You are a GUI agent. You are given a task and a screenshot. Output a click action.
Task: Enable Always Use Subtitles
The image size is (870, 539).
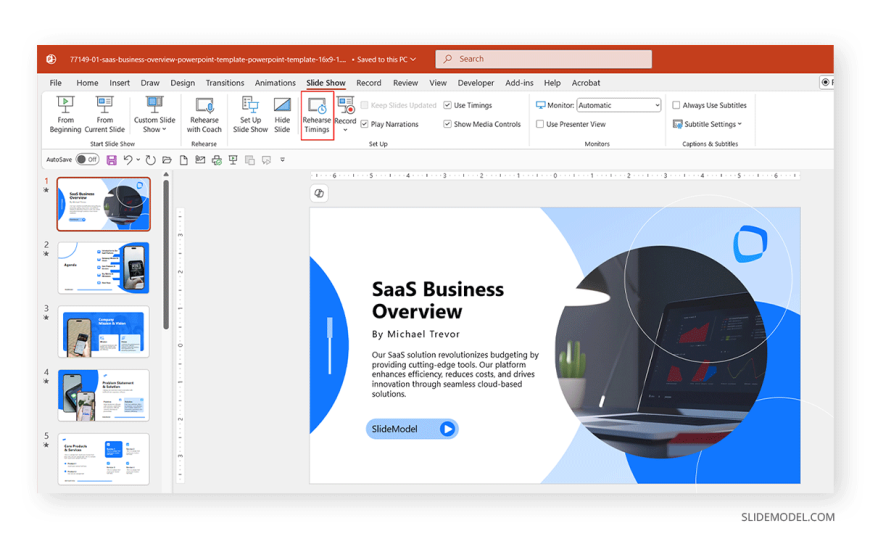click(x=676, y=105)
